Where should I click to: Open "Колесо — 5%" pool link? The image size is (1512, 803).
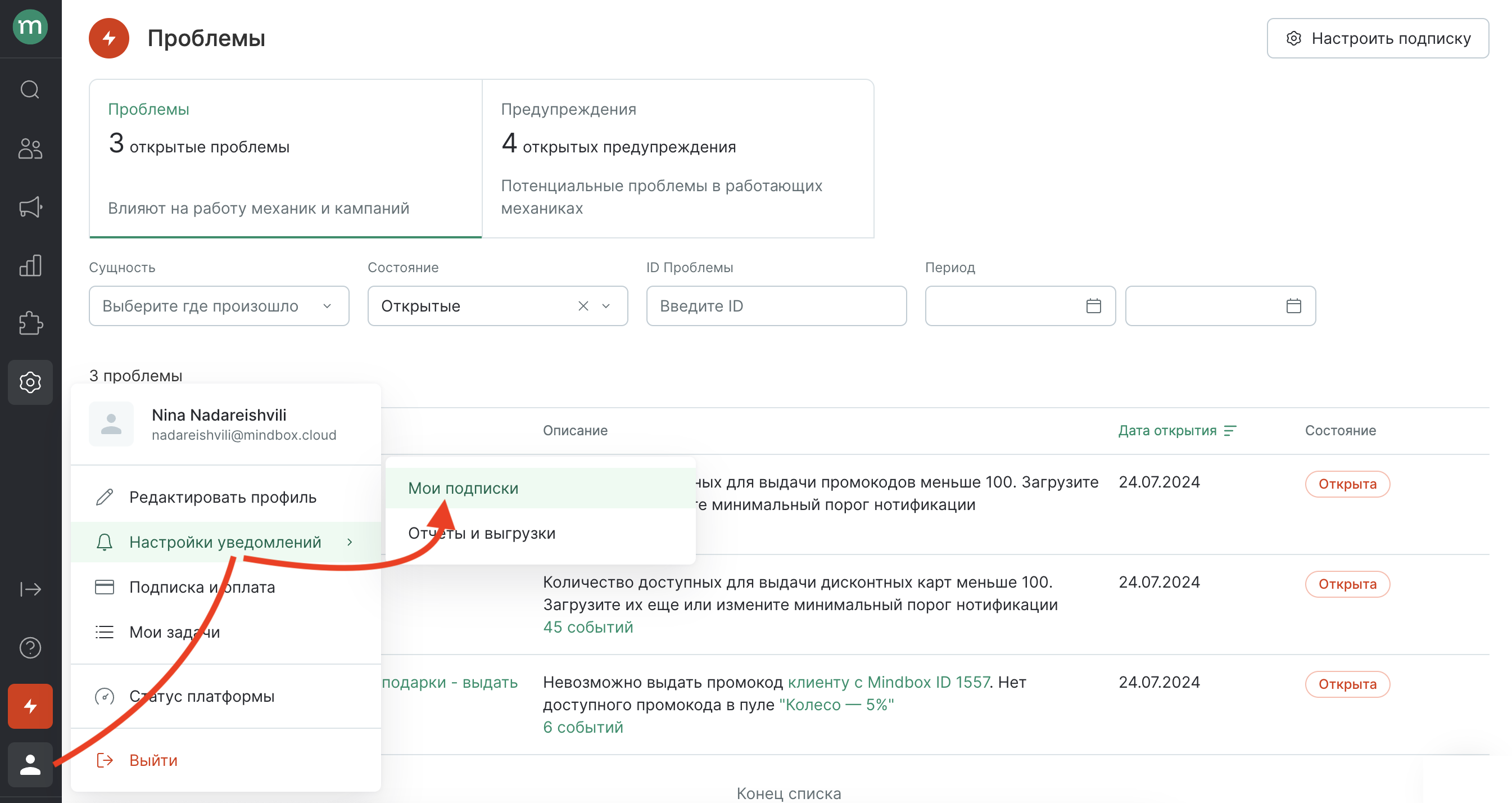pyautogui.click(x=836, y=705)
